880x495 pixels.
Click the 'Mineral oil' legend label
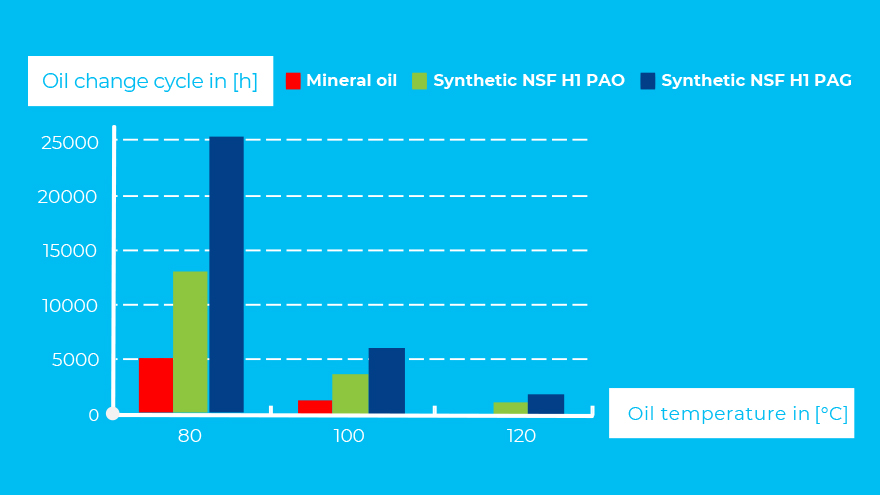(x=351, y=80)
